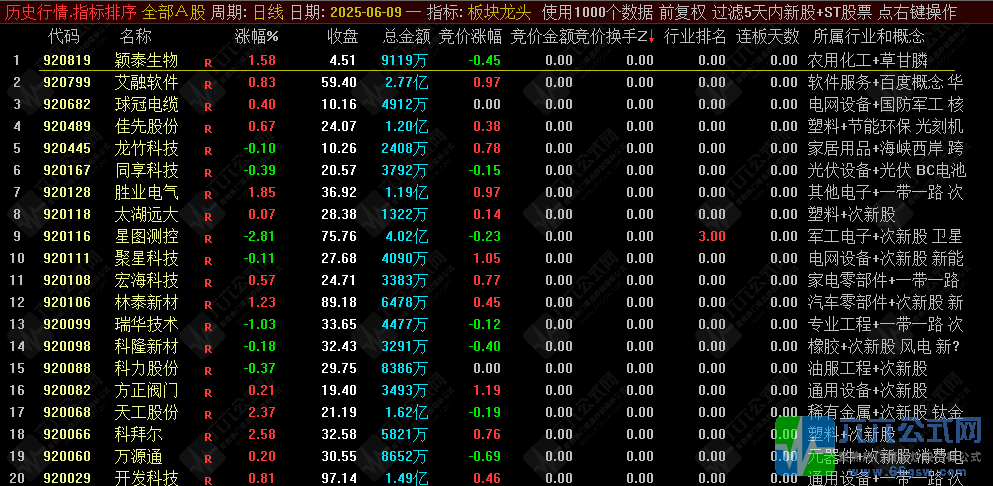The width and height of the screenshot is (993, 486).
Task: Select stock name 同享科技
Action: tap(147, 170)
